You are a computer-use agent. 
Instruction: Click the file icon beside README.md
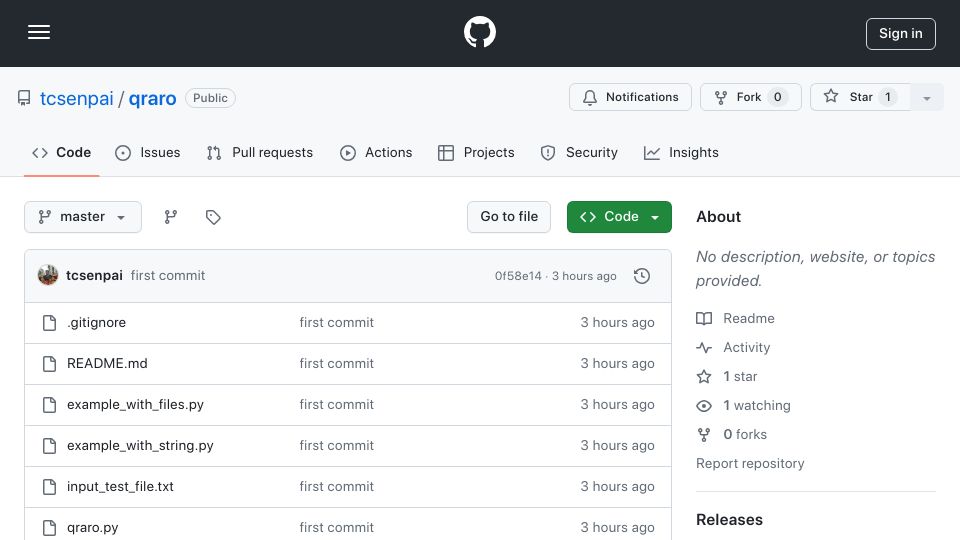pos(50,364)
